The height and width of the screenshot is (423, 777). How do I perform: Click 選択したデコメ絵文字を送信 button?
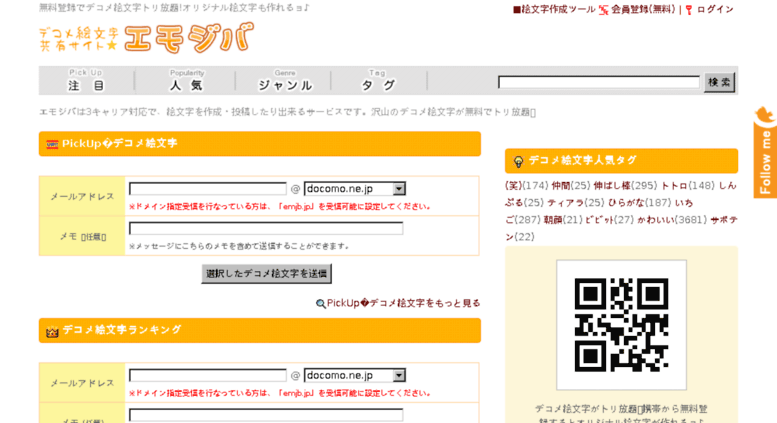(266, 273)
